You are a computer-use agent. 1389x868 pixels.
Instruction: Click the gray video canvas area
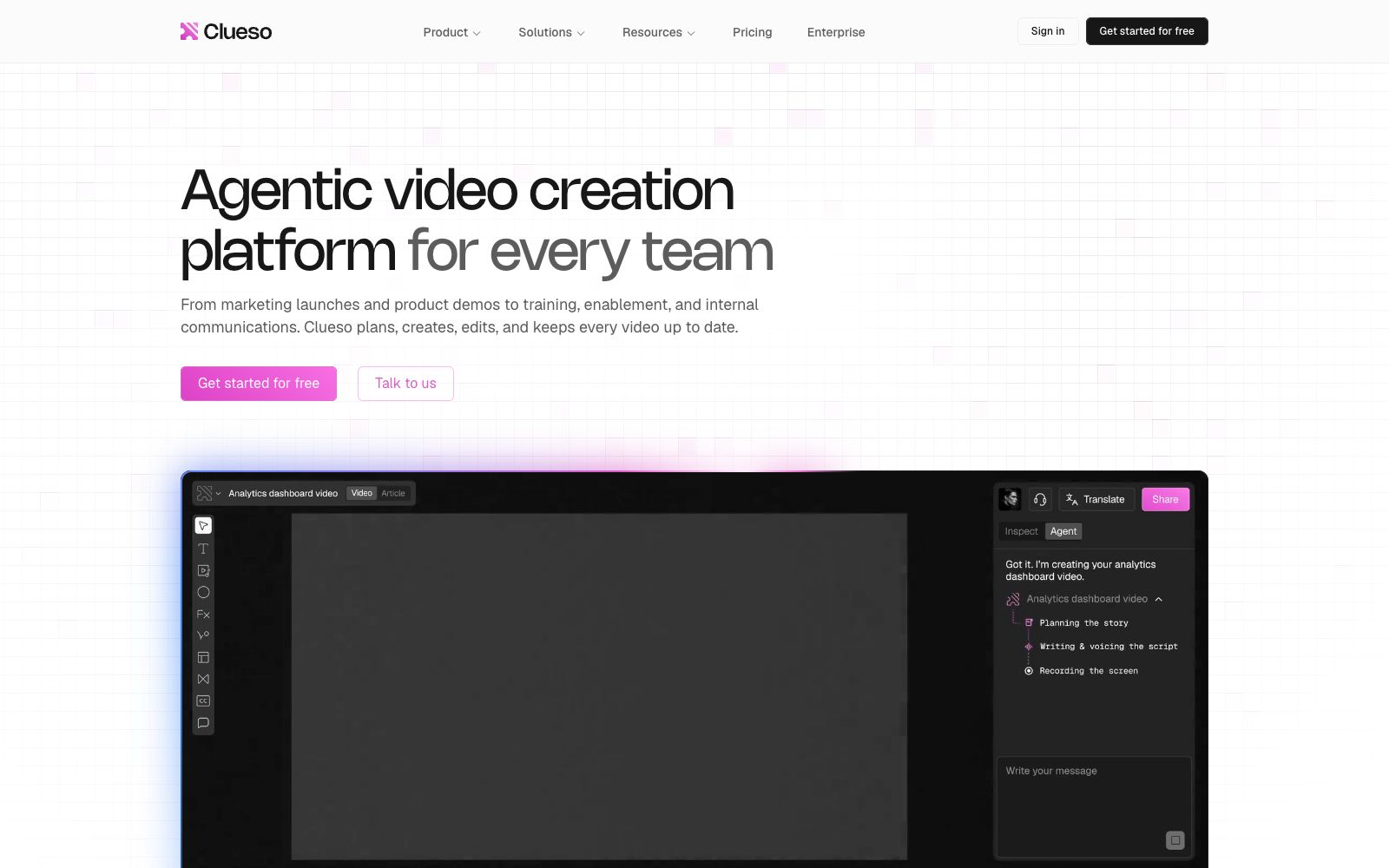point(599,687)
